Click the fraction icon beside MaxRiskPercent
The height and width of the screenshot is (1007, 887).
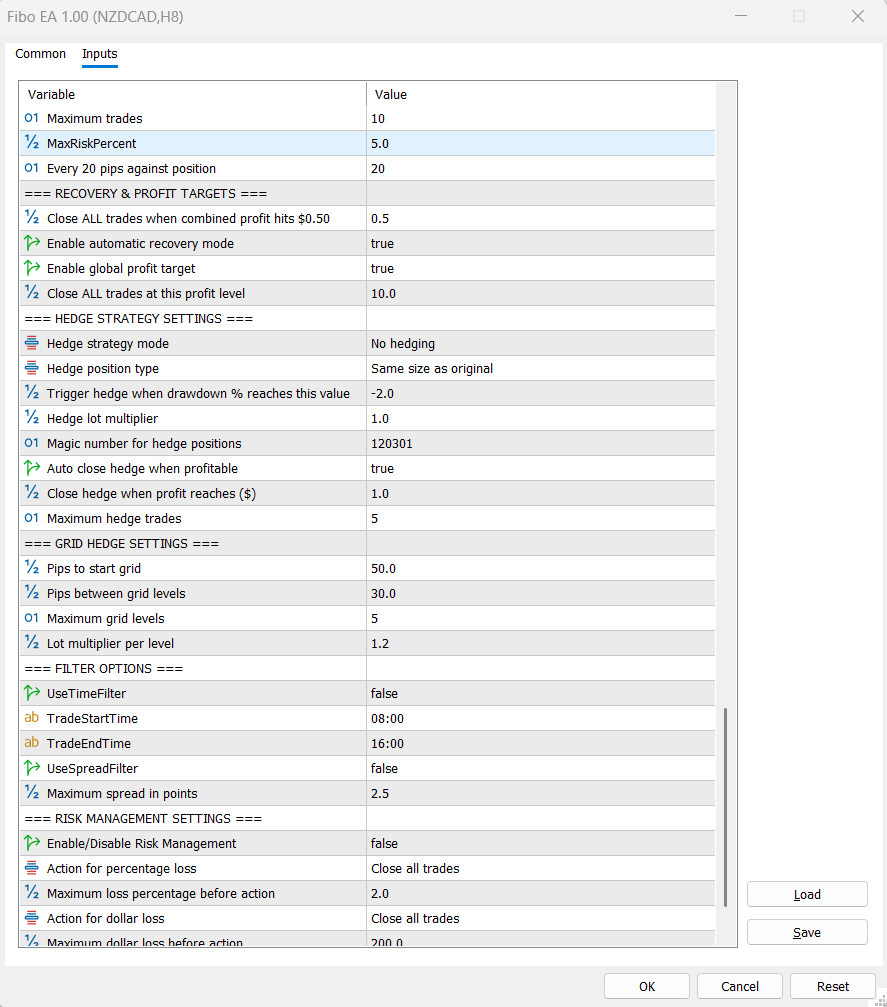point(31,143)
